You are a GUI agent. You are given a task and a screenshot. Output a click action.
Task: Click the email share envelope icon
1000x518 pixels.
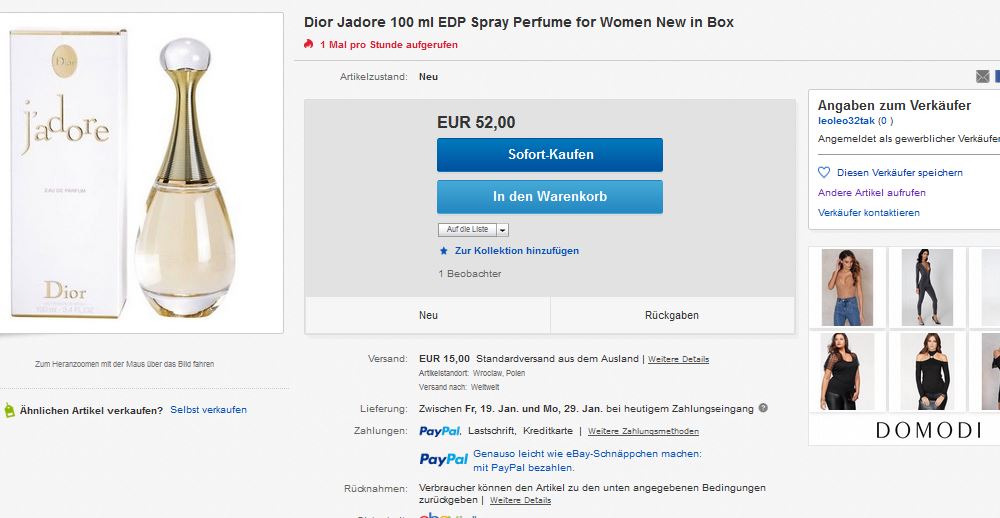coord(982,77)
